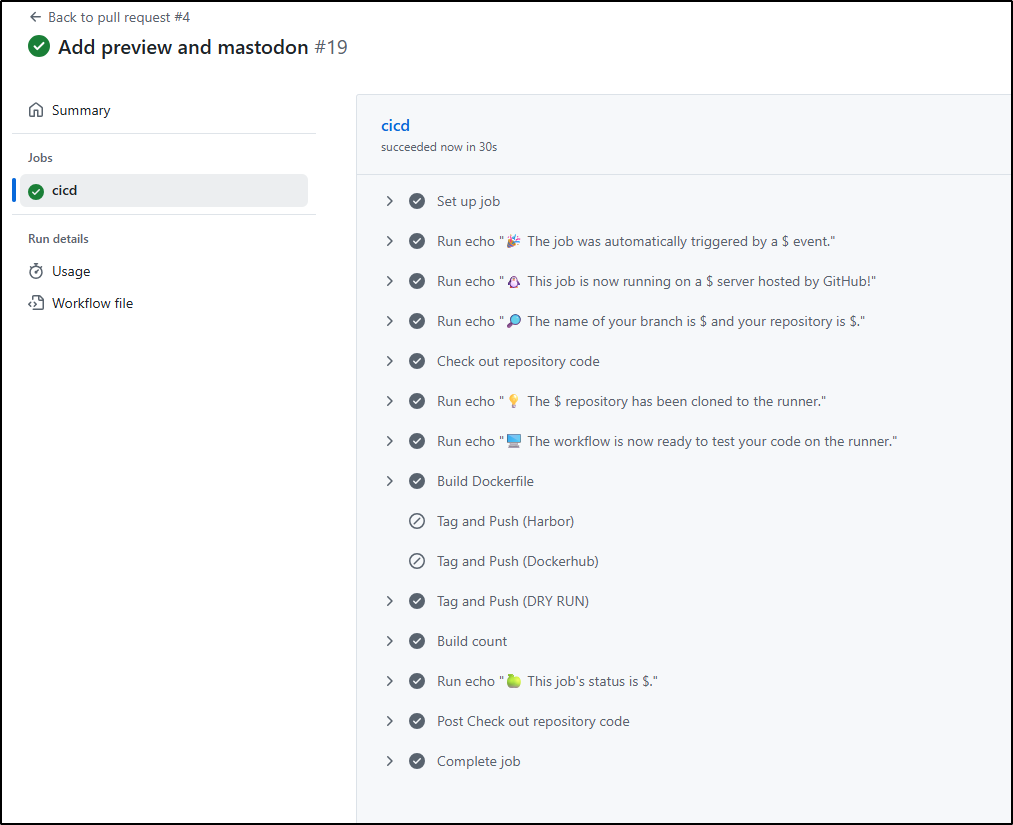
Task: Click the Summary home icon
Action: pyautogui.click(x=36, y=110)
